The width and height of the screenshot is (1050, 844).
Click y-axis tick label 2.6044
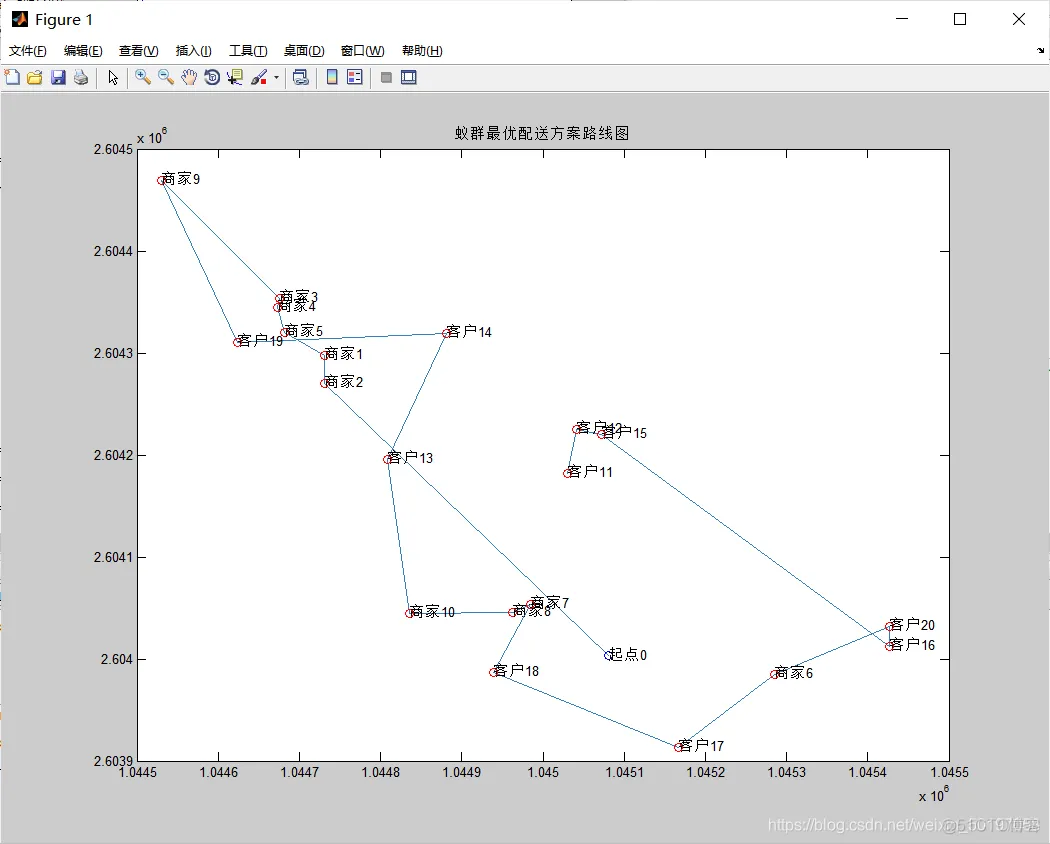coord(113,251)
